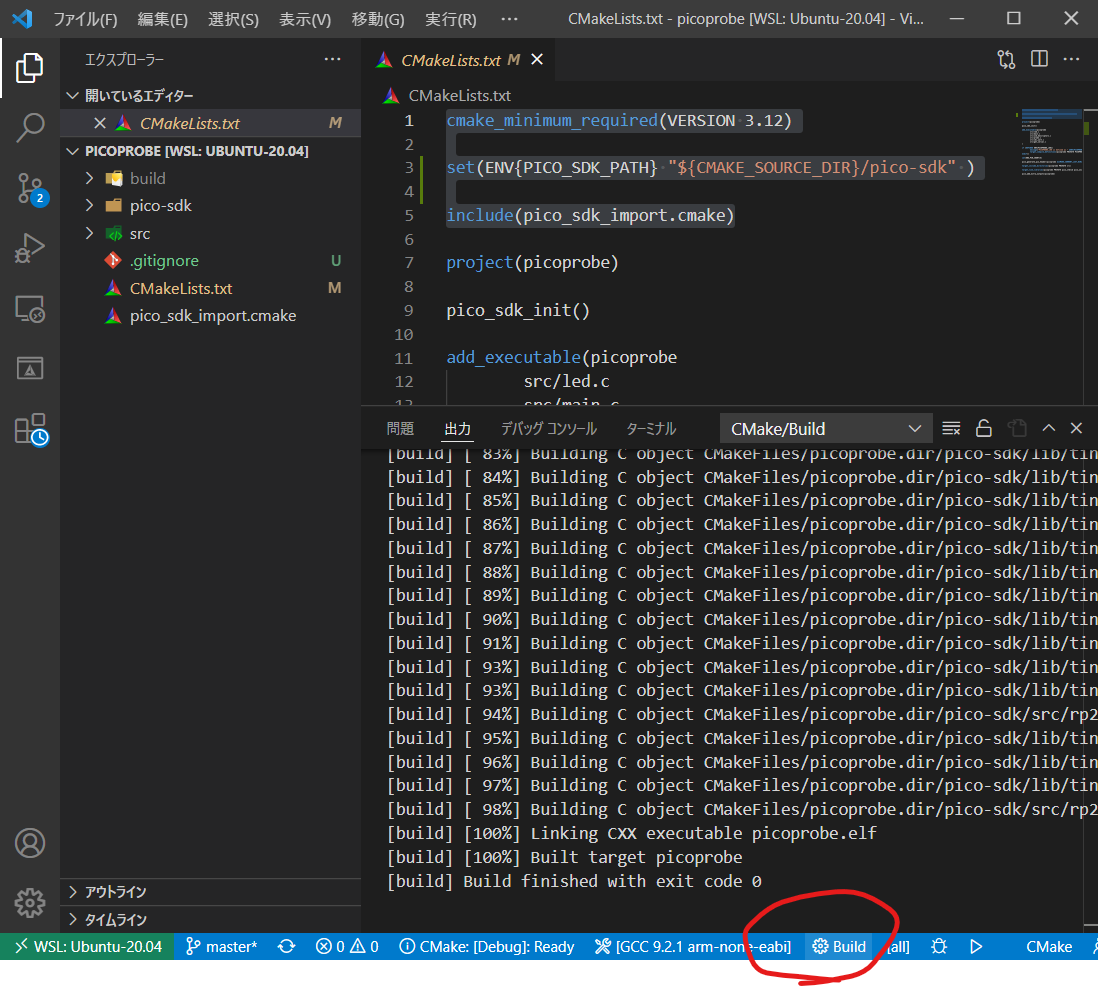Expand the Timeline section

click(210, 919)
